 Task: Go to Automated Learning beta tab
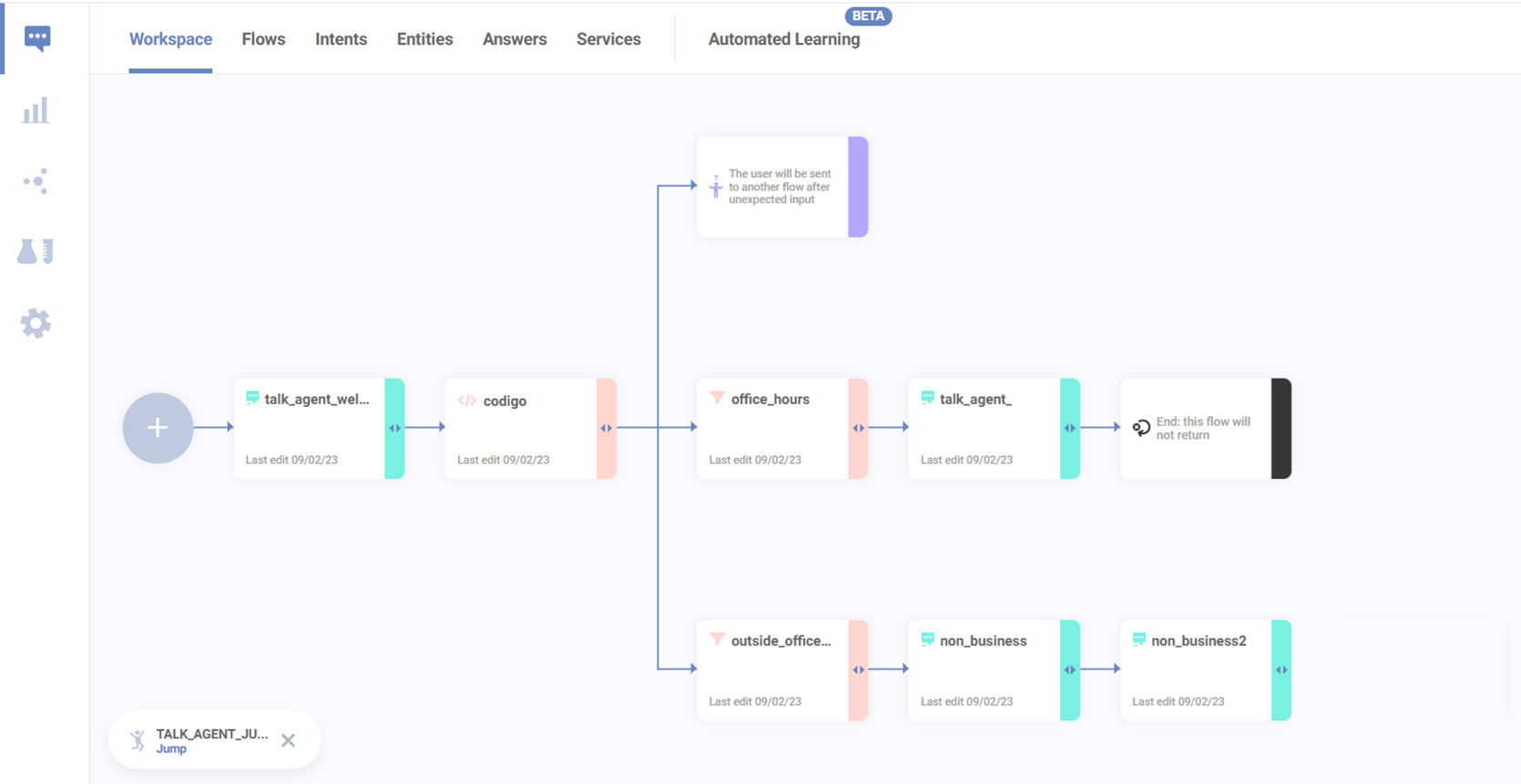point(783,39)
